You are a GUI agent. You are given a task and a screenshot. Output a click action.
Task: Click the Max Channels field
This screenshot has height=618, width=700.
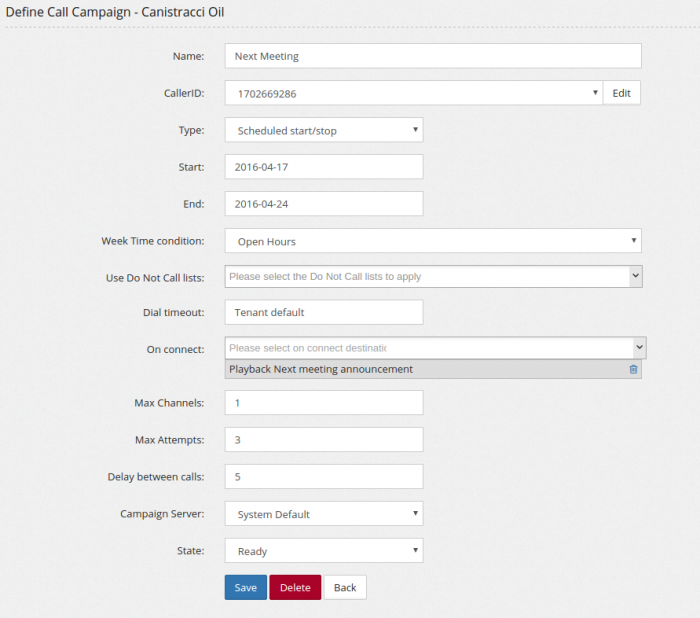click(x=323, y=402)
